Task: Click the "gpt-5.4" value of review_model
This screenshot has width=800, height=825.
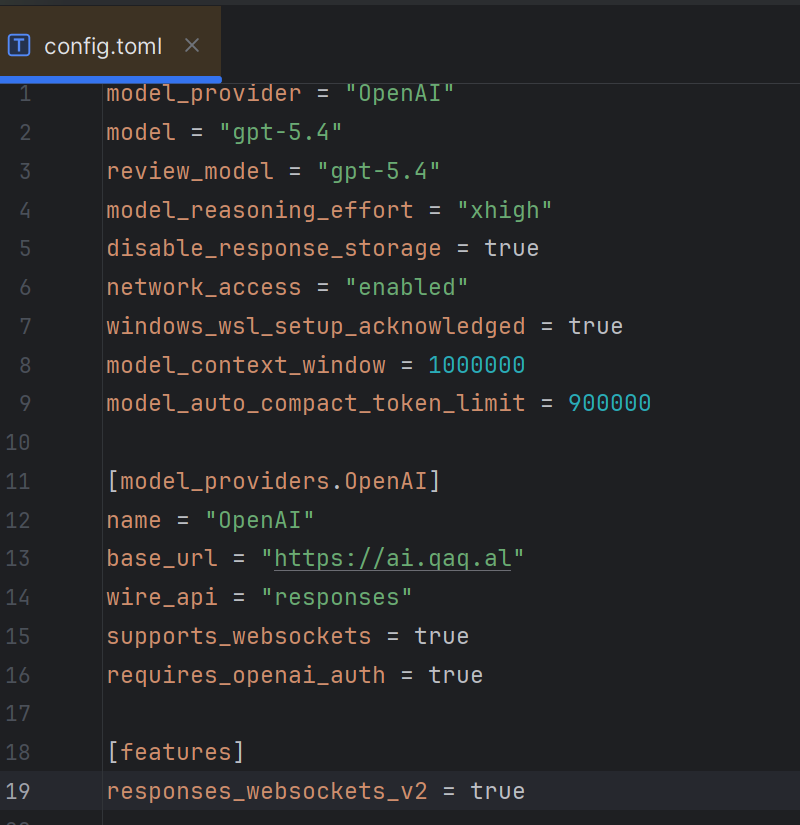Action: (378, 172)
